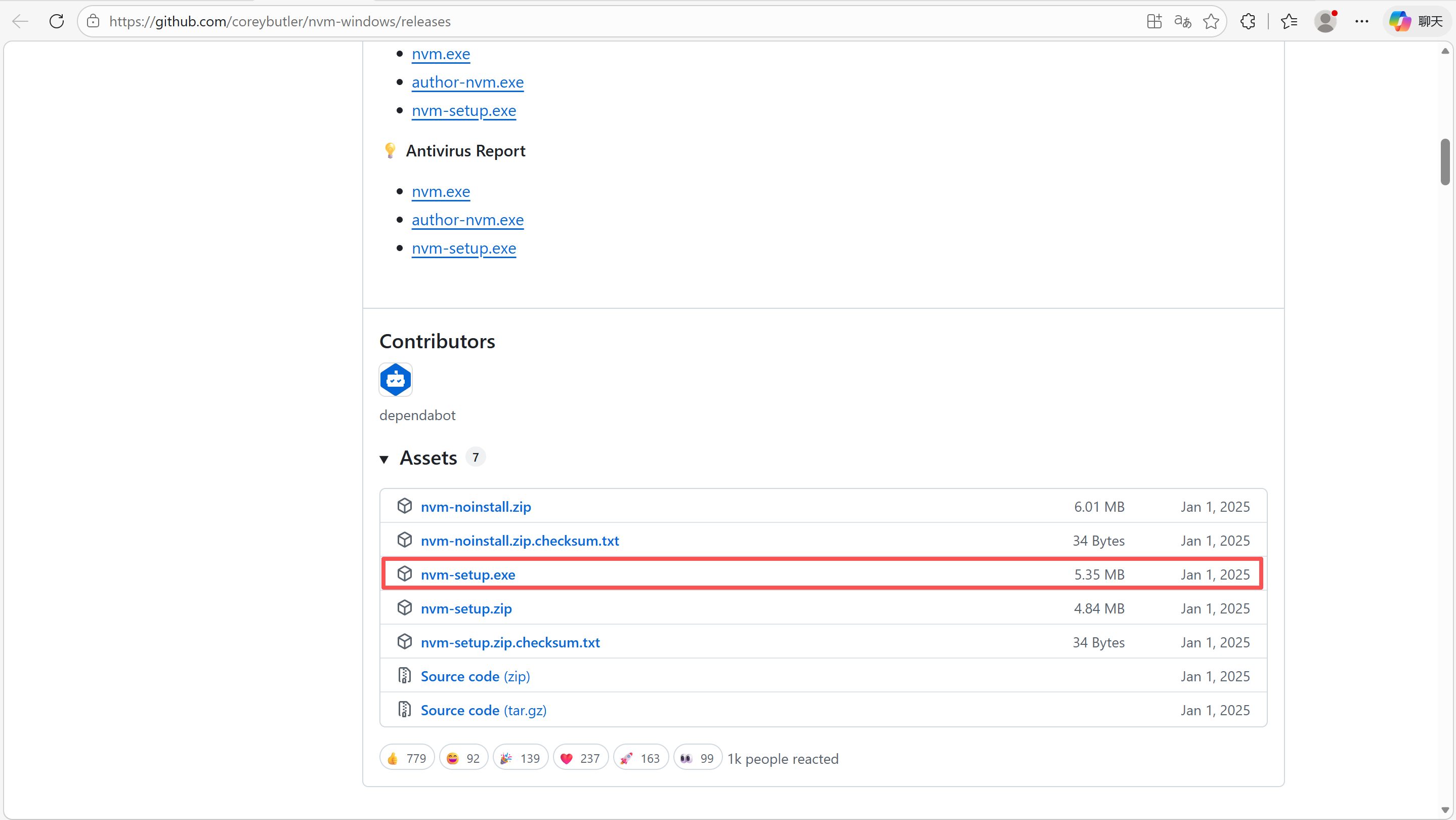Open the favorites list icon
Viewport: 1456px width, 820px height.
[x=1289, y=21]
